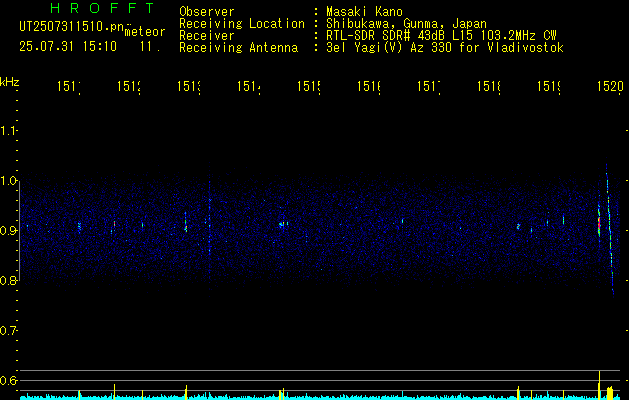Image resolution: width=629 pixels, height=400 pixels.
Task: Click the 1.0 kHz axis label
Action: pos(8,181)
